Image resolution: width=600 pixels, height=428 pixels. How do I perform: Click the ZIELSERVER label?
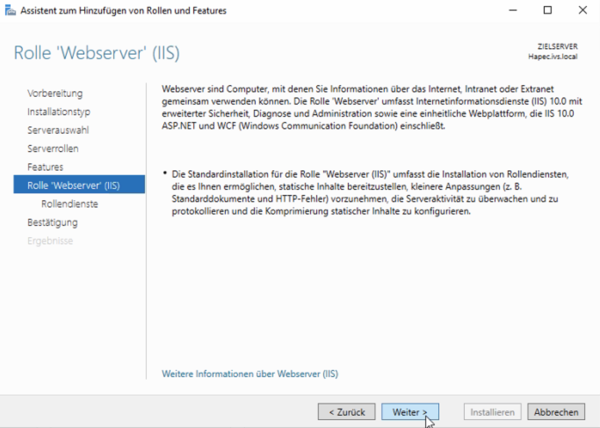558,46
